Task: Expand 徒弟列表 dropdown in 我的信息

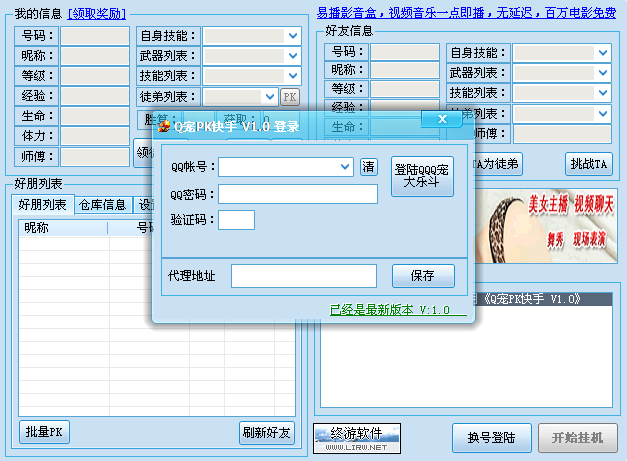Action: pyautogui.click(x=270, y=97)
